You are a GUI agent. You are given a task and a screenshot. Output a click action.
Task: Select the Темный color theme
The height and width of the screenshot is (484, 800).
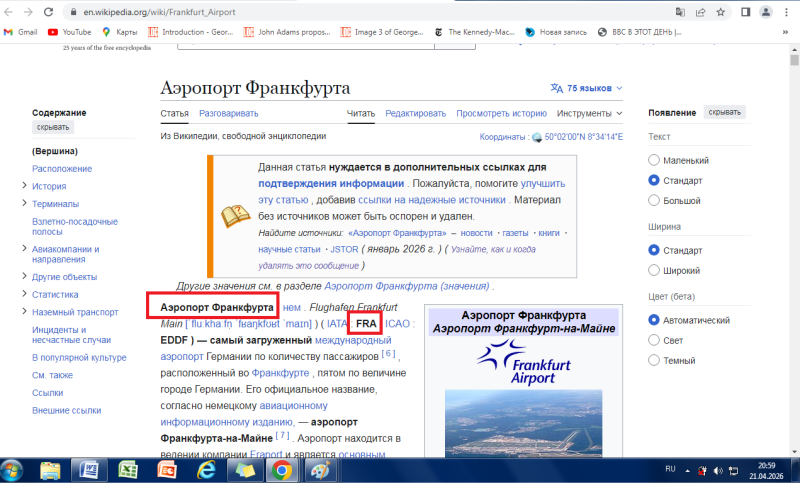654,360
